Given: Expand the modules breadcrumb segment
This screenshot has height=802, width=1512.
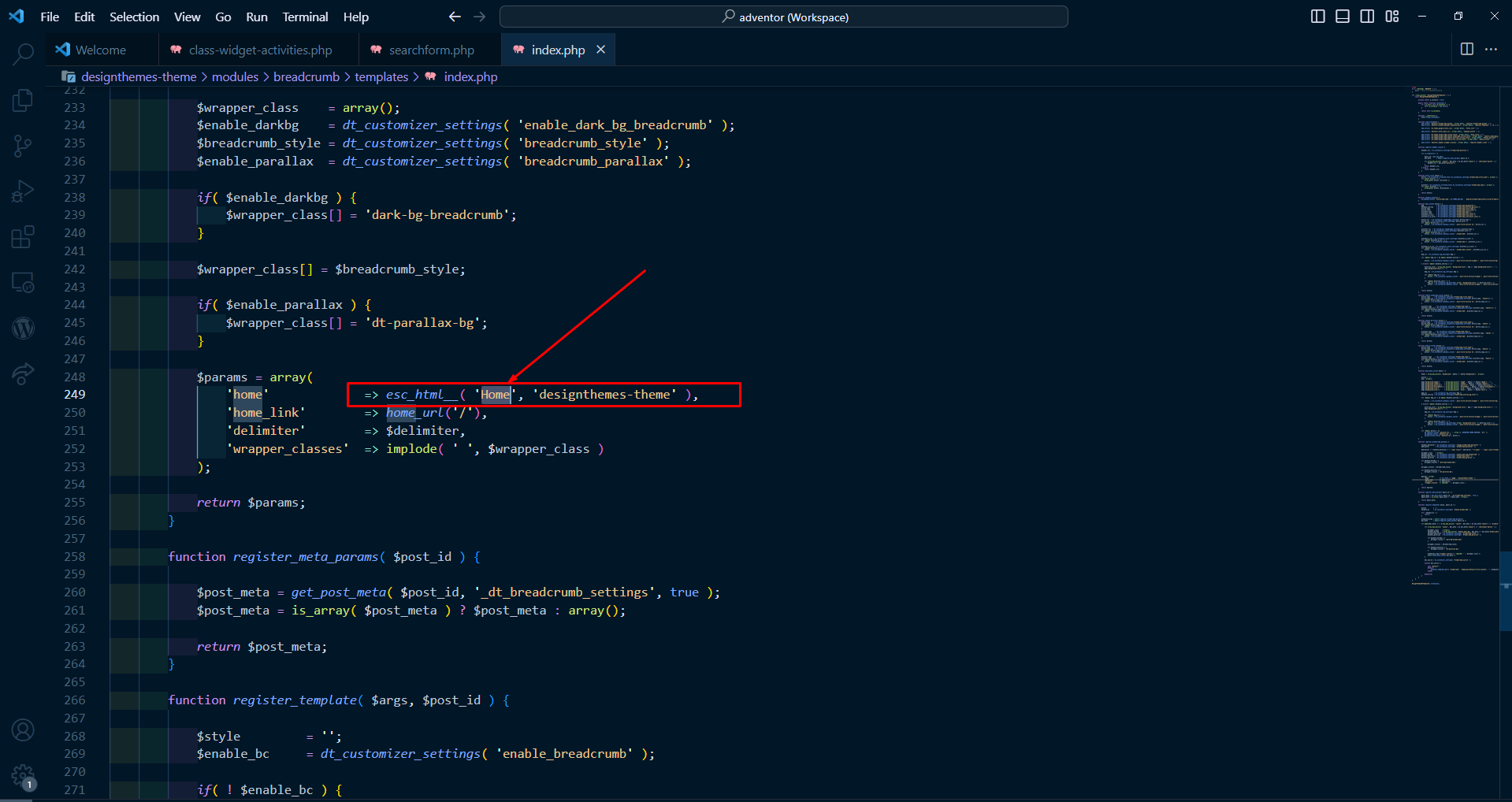Looking at the screenshot, I should click(x=235, y=76).
